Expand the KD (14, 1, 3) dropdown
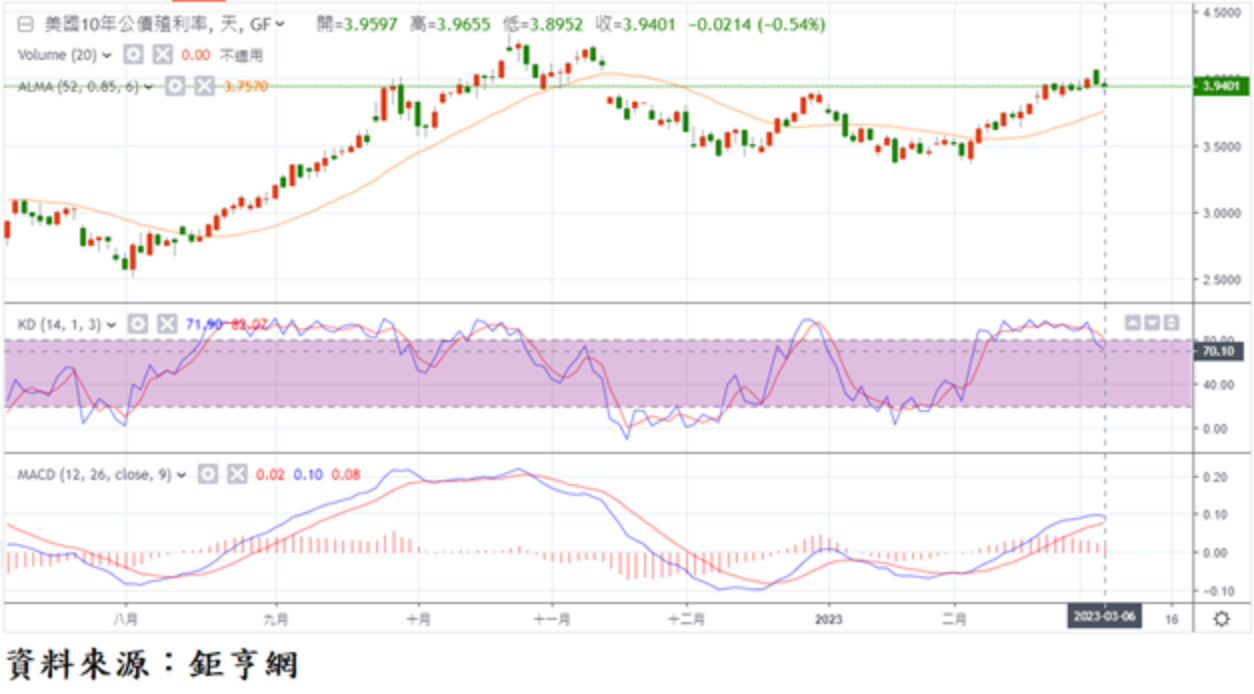Viewport: 1254px width, 694px height. coord(111,324)
